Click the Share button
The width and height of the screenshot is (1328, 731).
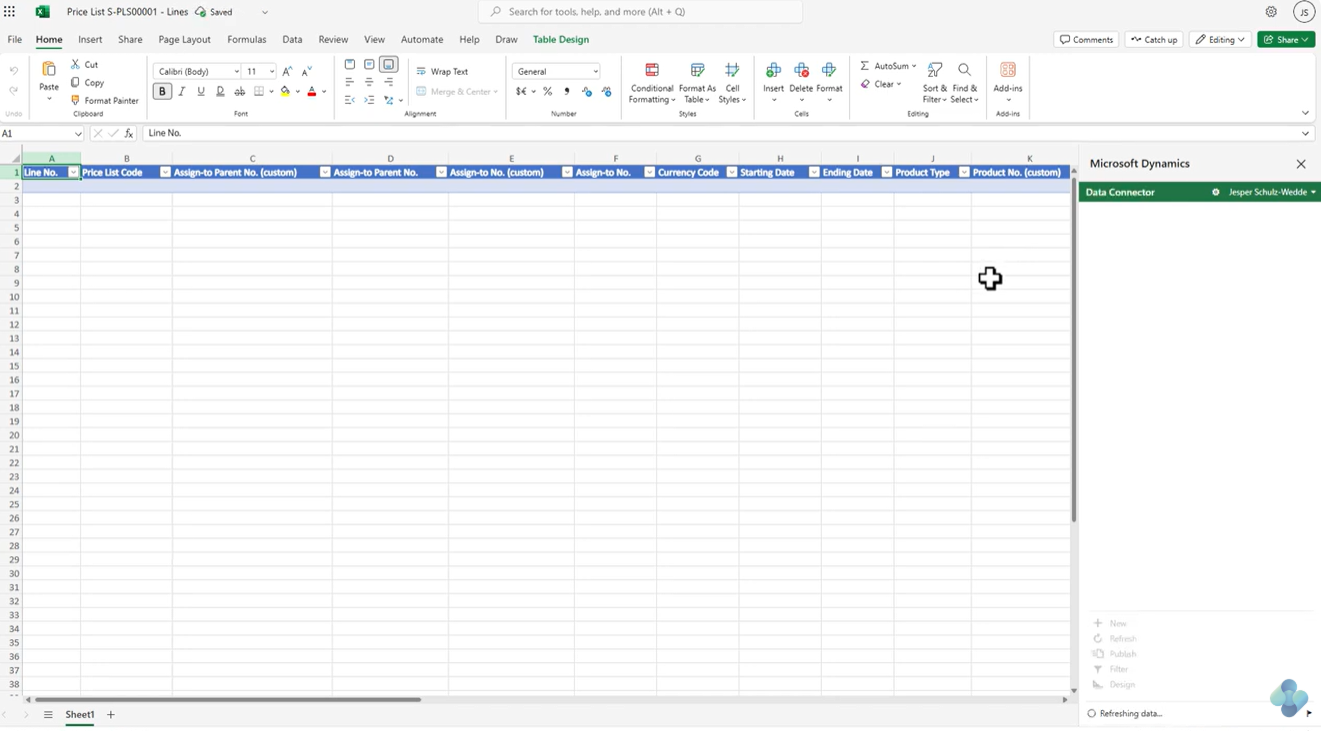pos(1286,39)
